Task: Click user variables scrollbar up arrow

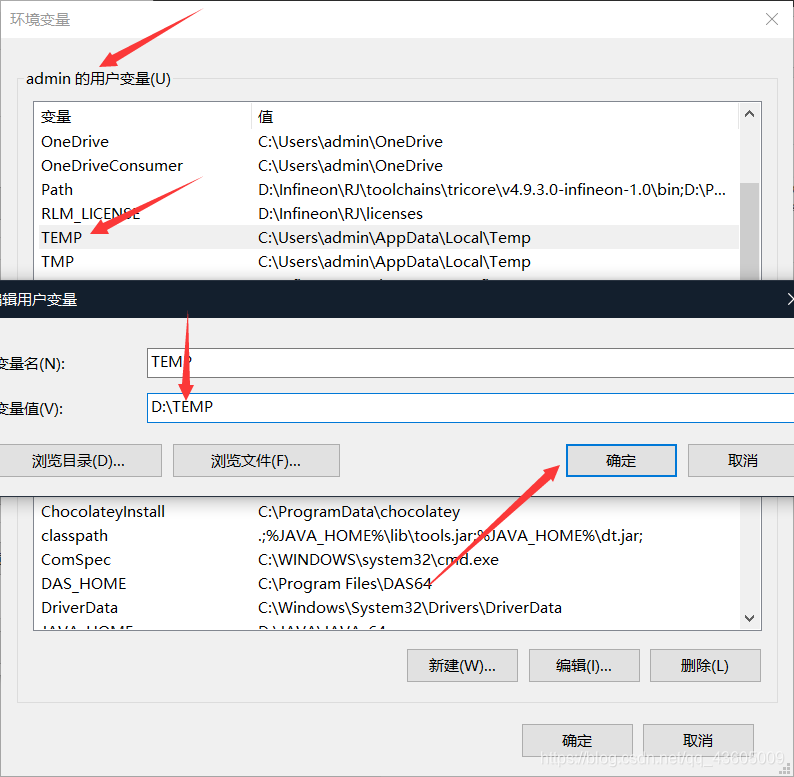Action: point(749,114)
